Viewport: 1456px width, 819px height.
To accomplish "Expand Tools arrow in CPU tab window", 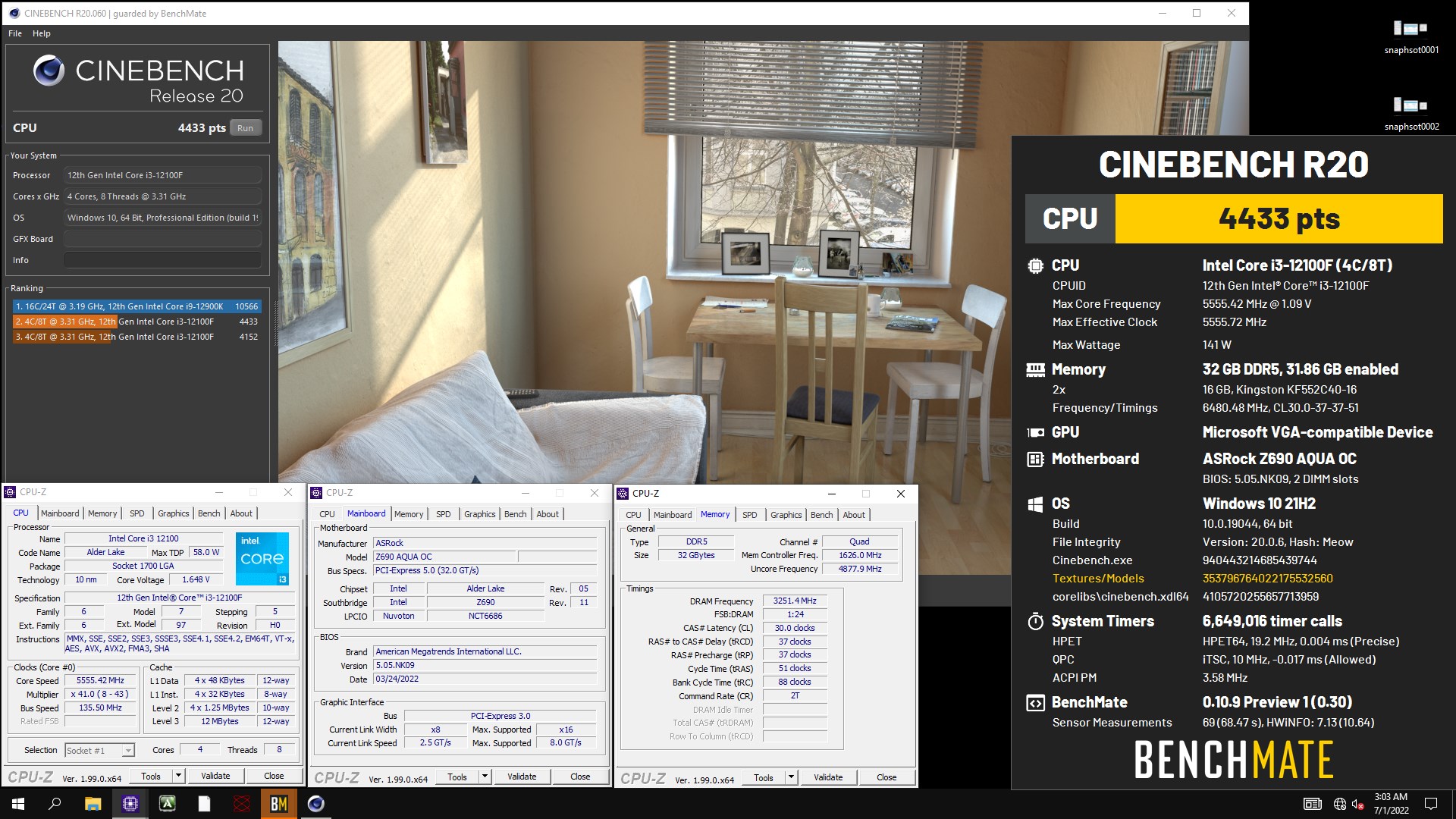I will (x=178, y=776).
